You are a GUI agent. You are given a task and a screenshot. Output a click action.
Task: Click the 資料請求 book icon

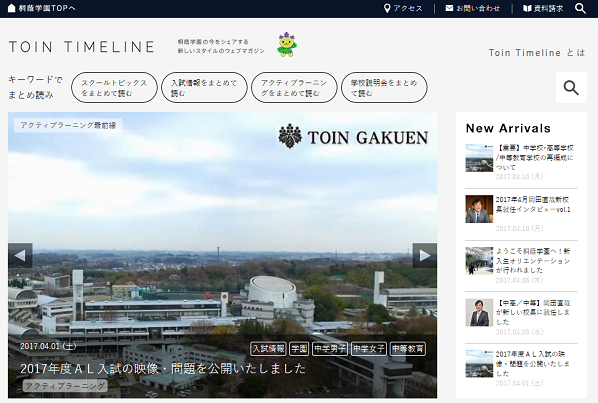[x=527, y=8]
